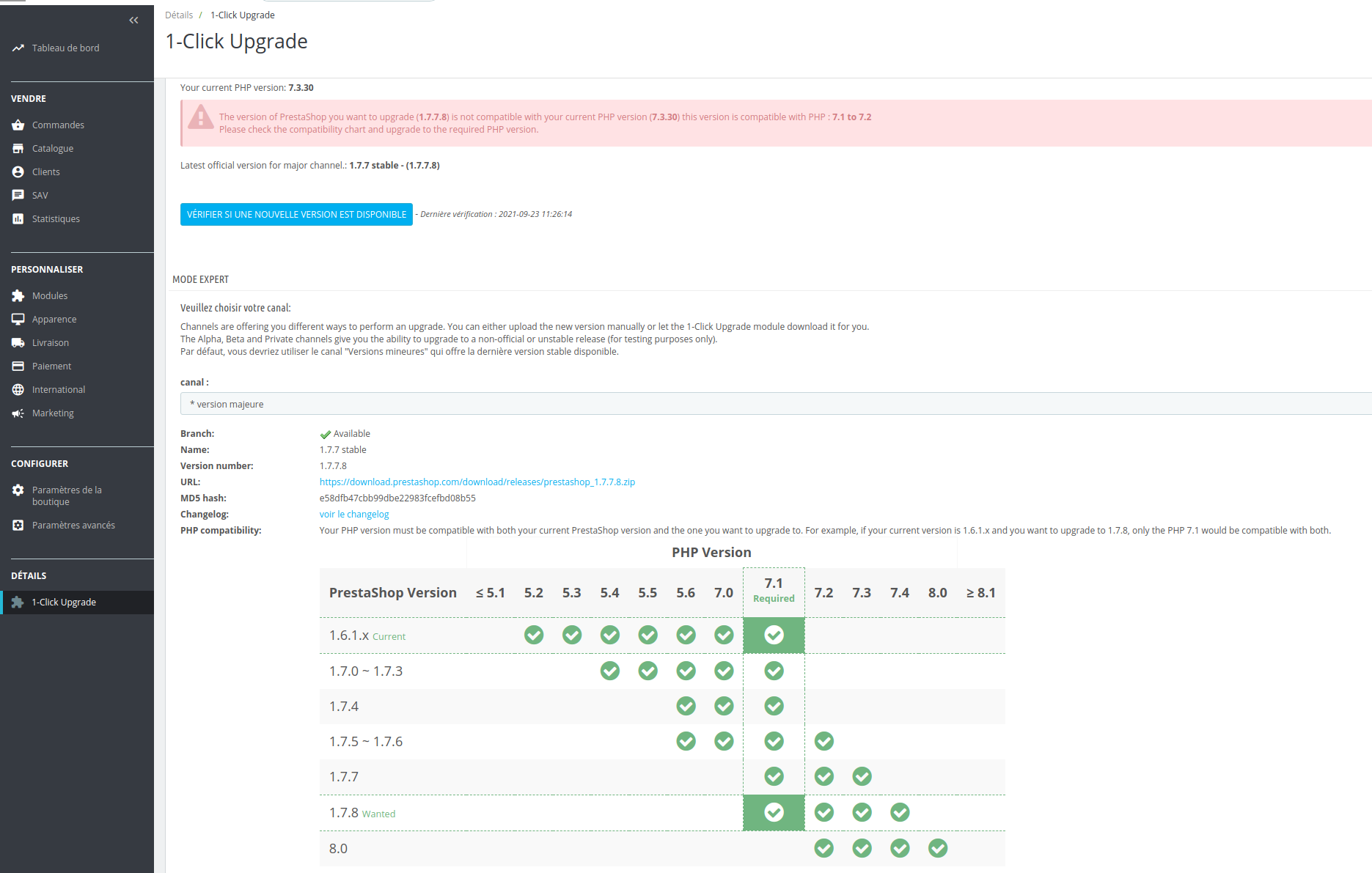Image resolution: width=1372 pixels, height=873 pixels.
Task: Click the Version number value 1.7.7.8
Action: (x=333, y=466)
